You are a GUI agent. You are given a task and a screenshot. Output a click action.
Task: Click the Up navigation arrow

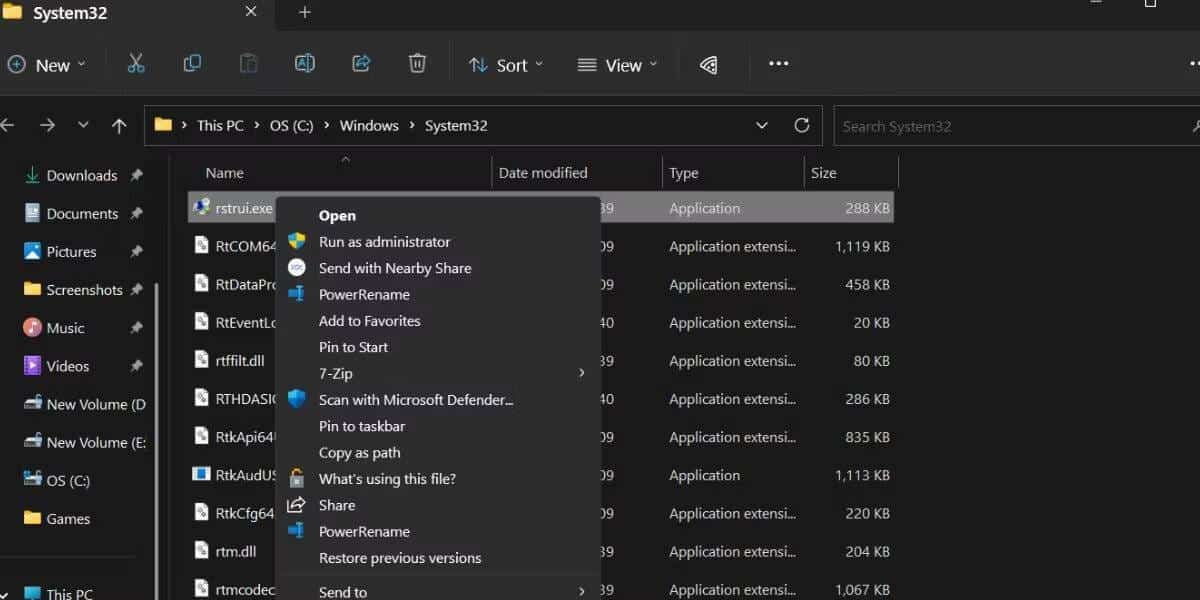pyautogui.click(x=118, y=125)
